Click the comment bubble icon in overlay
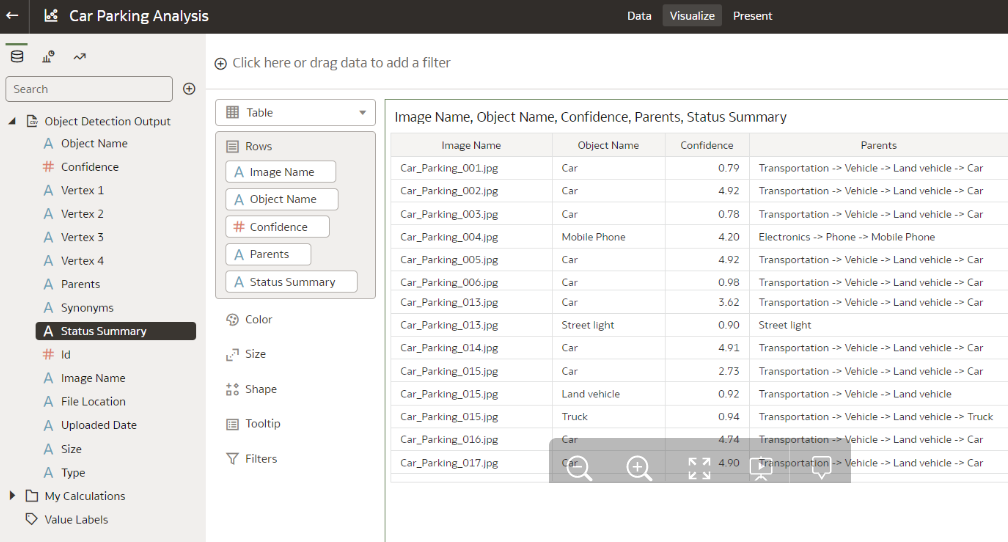The image size is (1008, 542). coord(821,467)
